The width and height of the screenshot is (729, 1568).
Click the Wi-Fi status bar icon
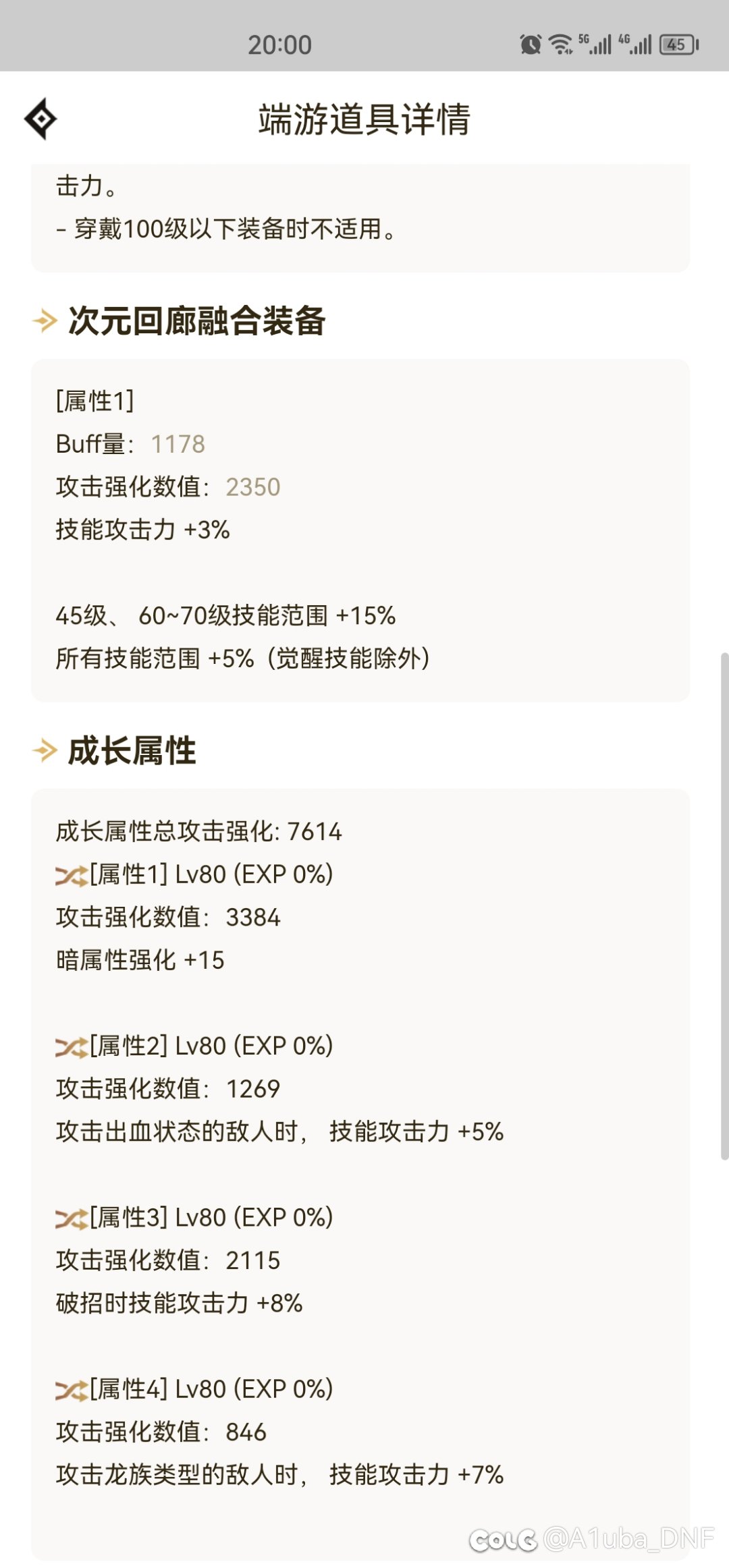tap(561, 45)
